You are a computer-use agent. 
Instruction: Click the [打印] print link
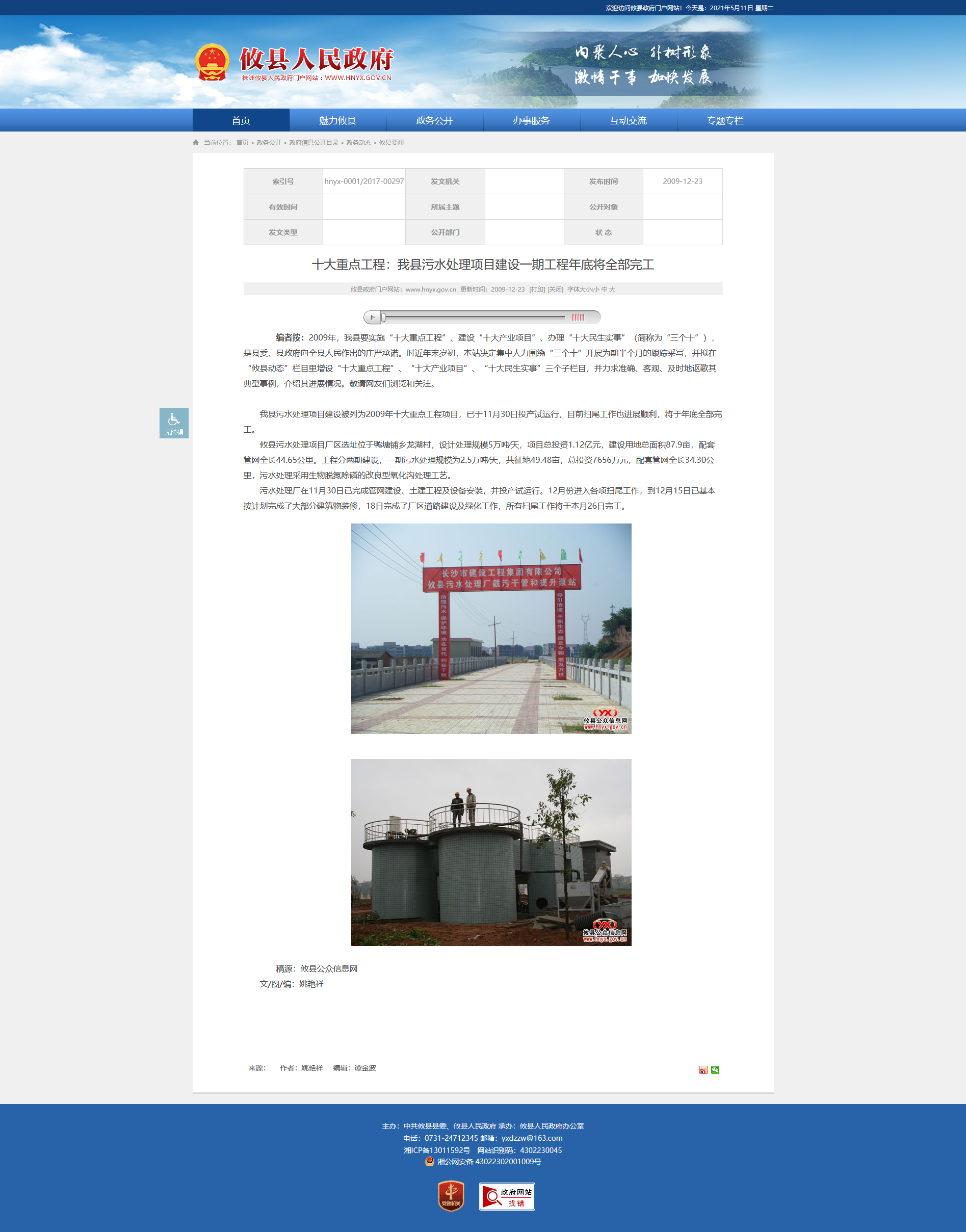537,290
